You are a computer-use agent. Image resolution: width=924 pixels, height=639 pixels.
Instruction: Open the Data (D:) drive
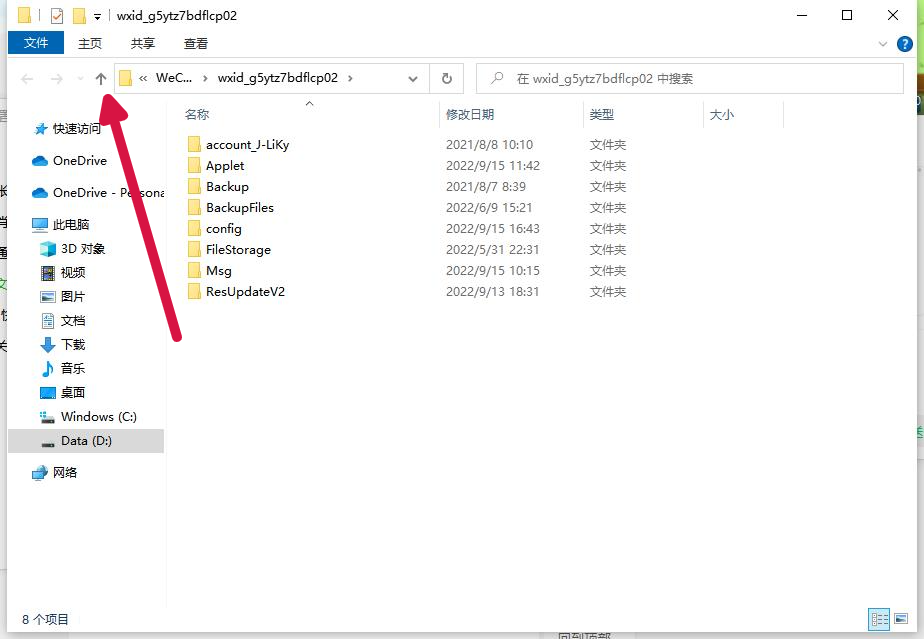point(86,441)
